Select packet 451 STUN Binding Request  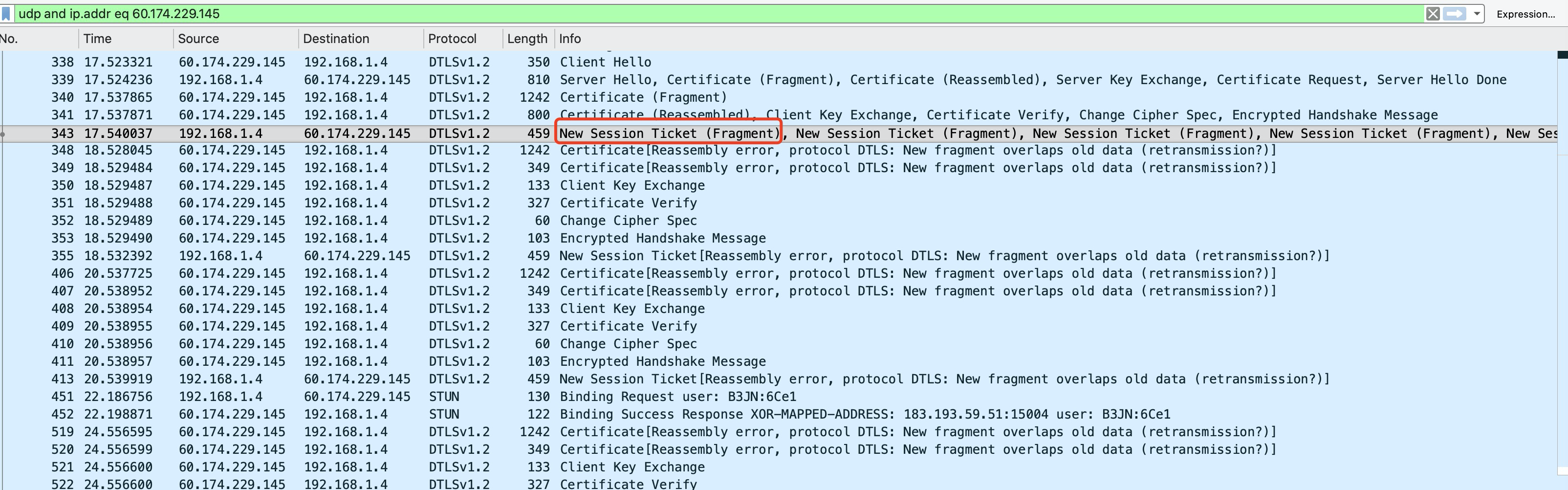(779, 398)
